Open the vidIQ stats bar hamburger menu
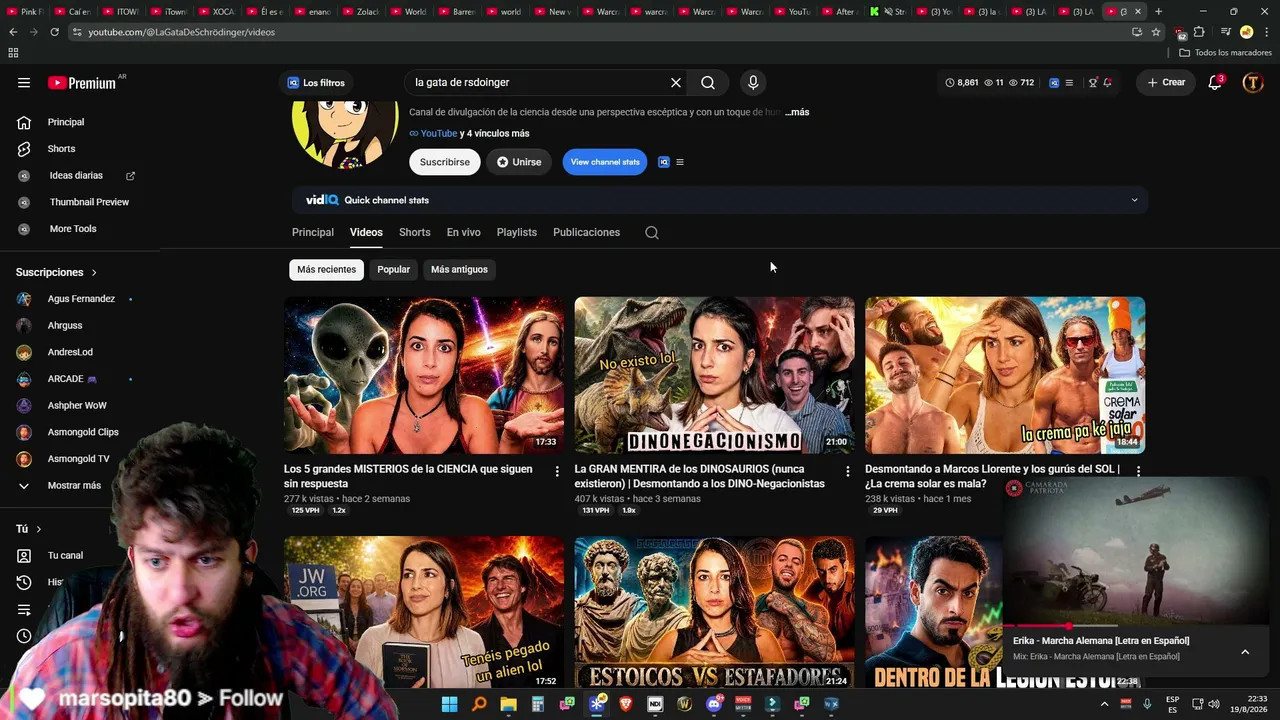The height and width of the screenshot is (720, 1280). pos(1069,83)
